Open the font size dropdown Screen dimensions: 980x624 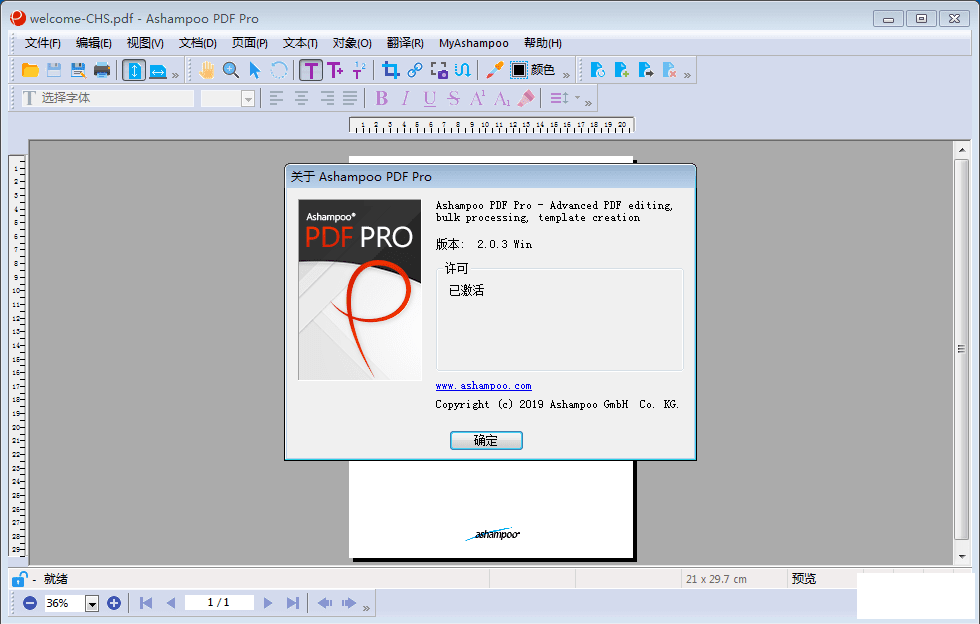(248, 99)
